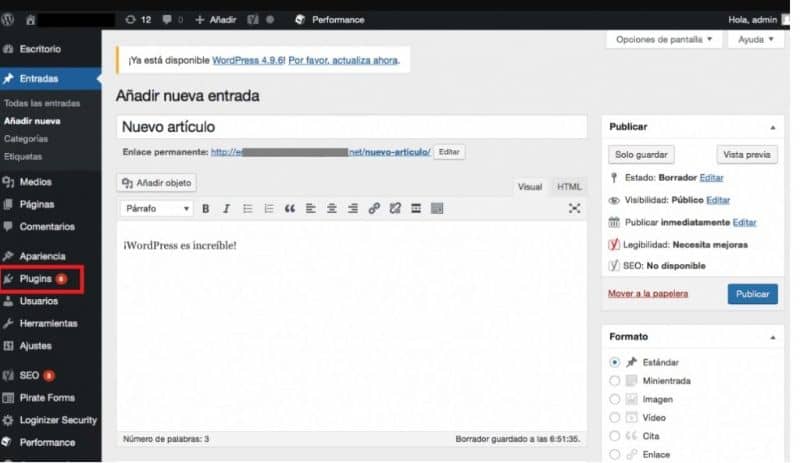Click Por favor, actualiza ahora link
The width and height of the screenshot is (800, 463).
(x=343, y=60)
